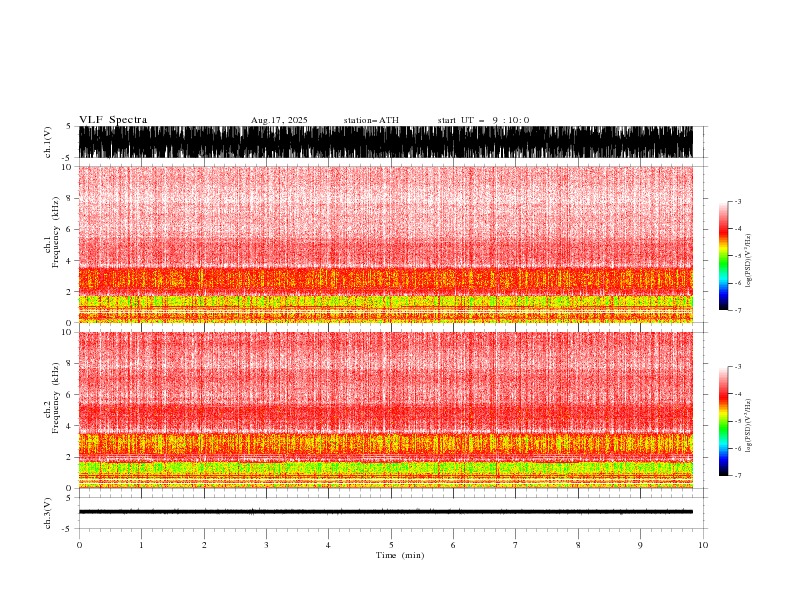The width and height of the screenshot is (792, 612).
Task: Click the "-3" label on ch.2 colorbar
Action: (x=738, y=367)
